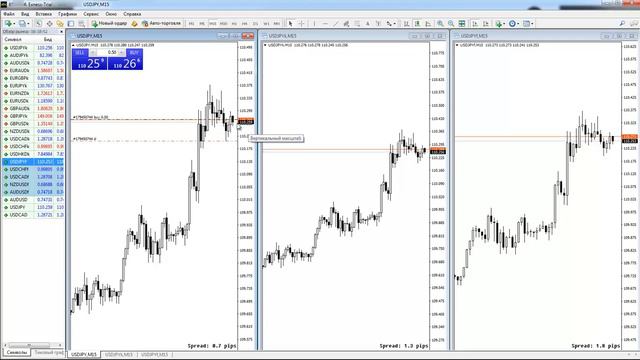Toggle the chart auto scroll icon
Image resolution: width=640 pixels, height=360 pixels.
pos(475,24)
